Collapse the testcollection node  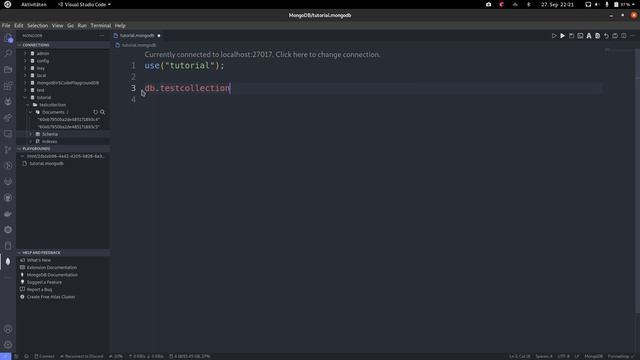[x=28, y=105]
